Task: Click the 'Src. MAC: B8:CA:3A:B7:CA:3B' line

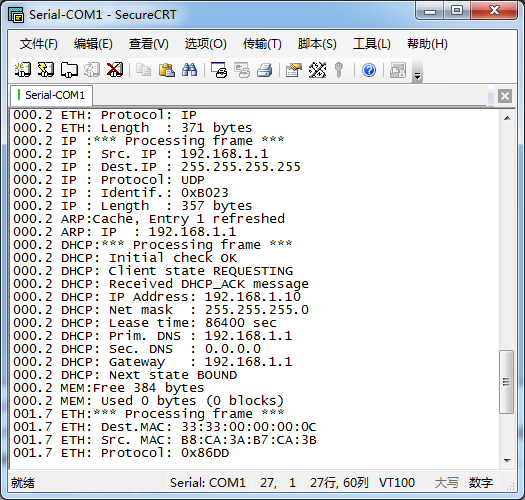Action: pyautogui.click(x=165, y=440)
